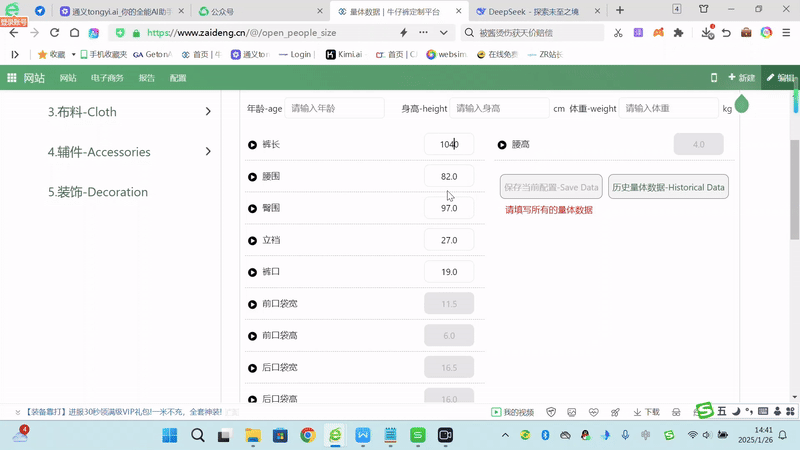Reload the page with the refresh icon
800x450 pixels.
pos(54,33)
